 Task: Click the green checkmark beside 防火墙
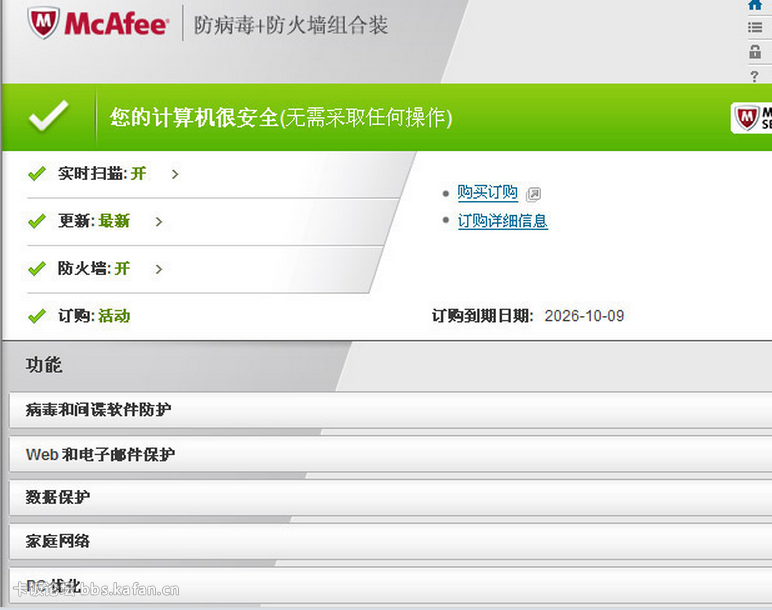click(37, 269)
